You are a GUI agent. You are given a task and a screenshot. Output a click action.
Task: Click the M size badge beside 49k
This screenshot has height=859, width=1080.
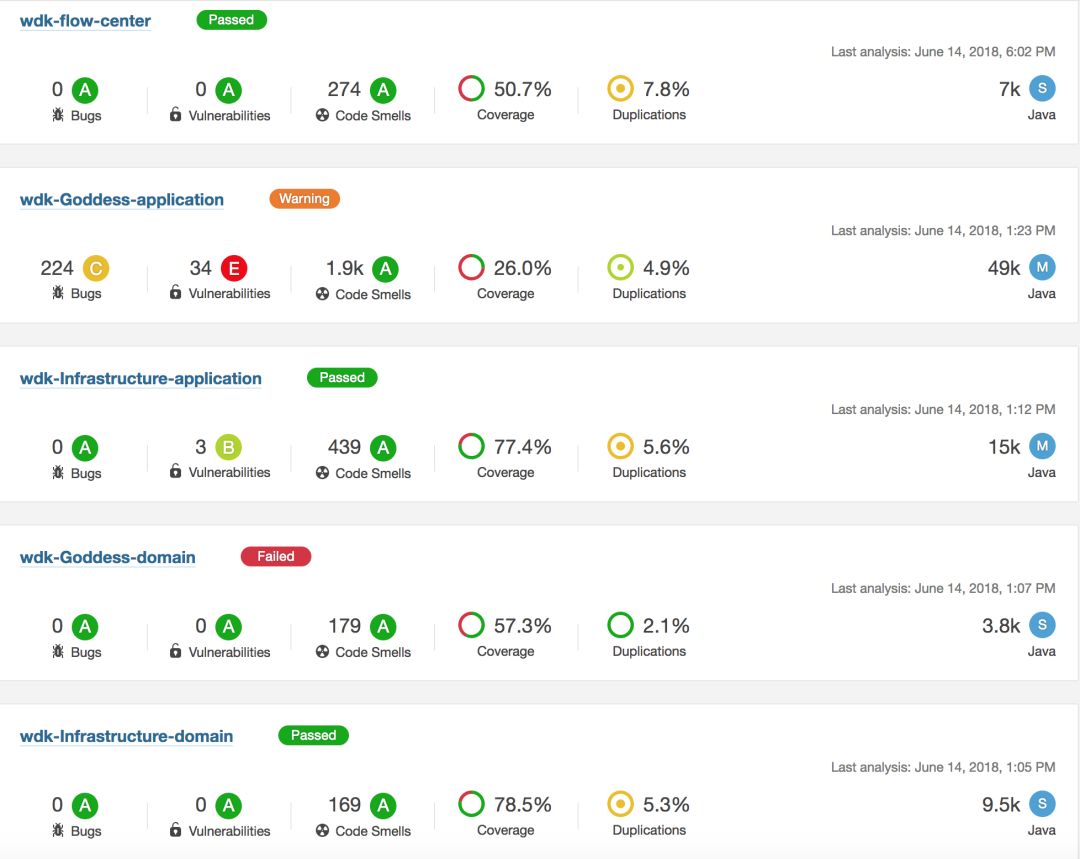[x=1042, y=268]
